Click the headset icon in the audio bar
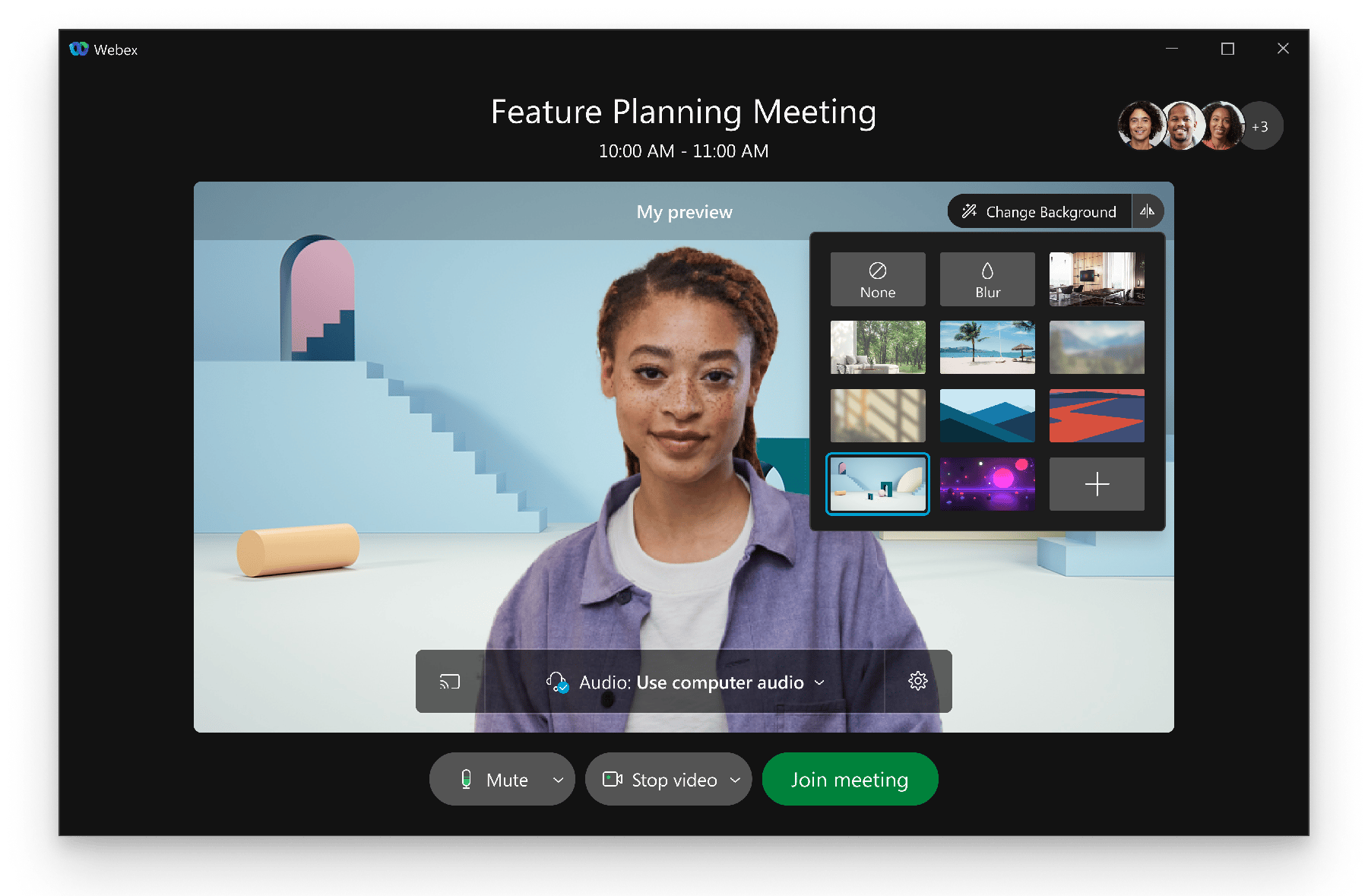The image size is (1368, 896). point(556,682)
